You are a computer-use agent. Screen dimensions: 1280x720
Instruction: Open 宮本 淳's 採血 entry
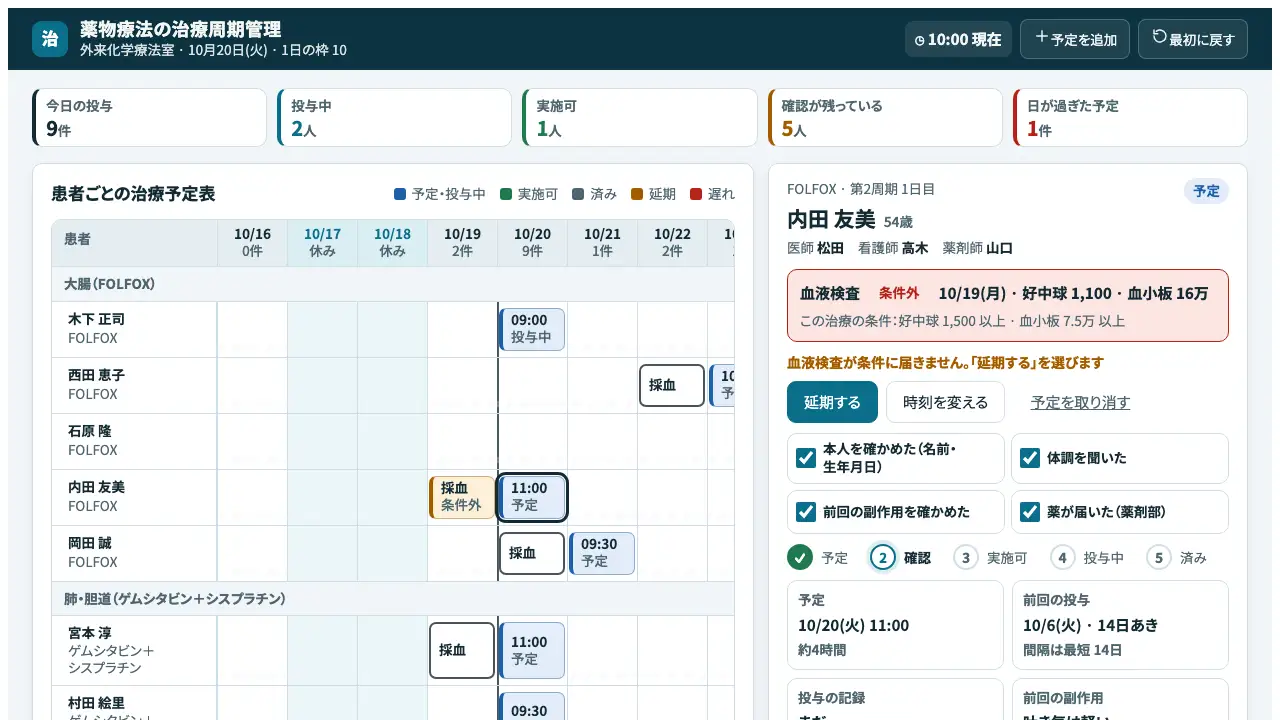coord(462,650)
